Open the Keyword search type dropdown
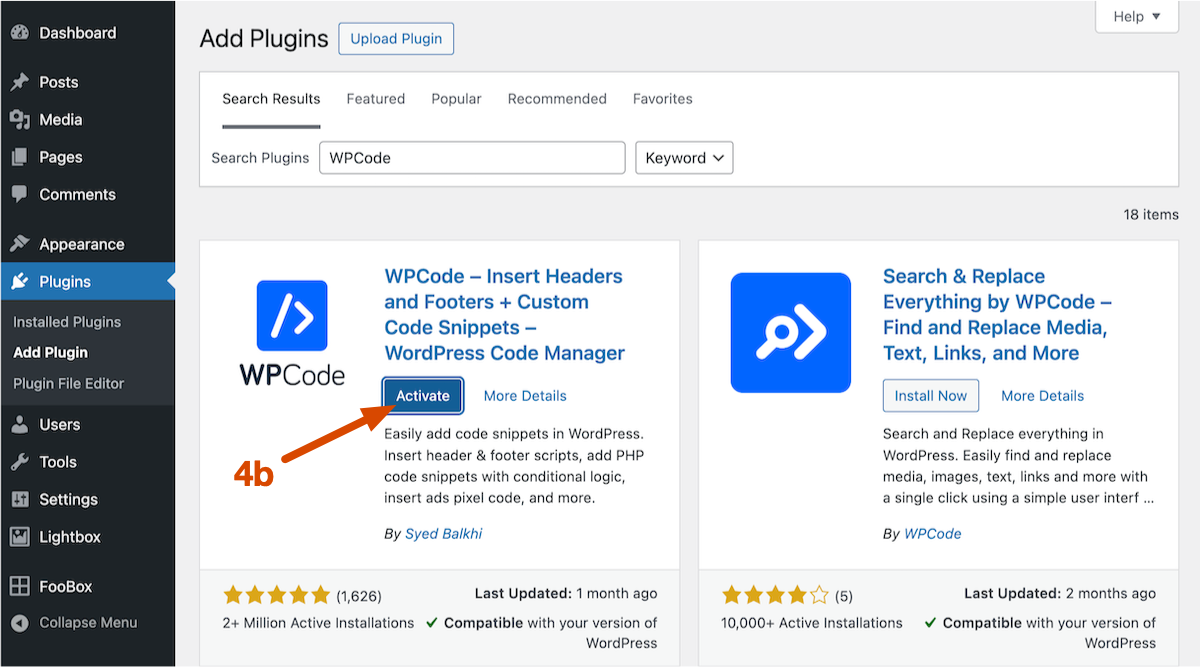This screenshot has height=667, width=1201. [684, 158]
